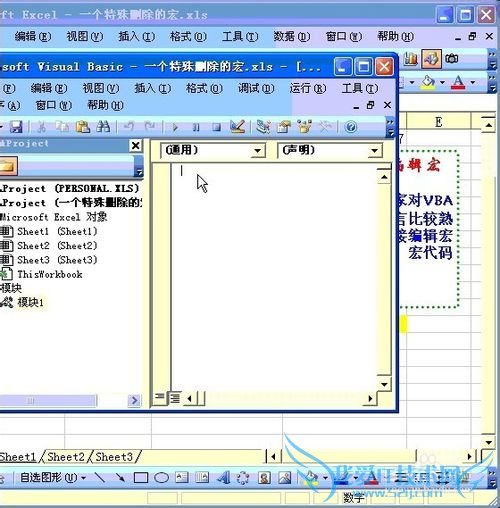Viewport: 500px width, 508px height.
Task: Redo using the VBA Redo arrow
Action: (x=150, y=127)
